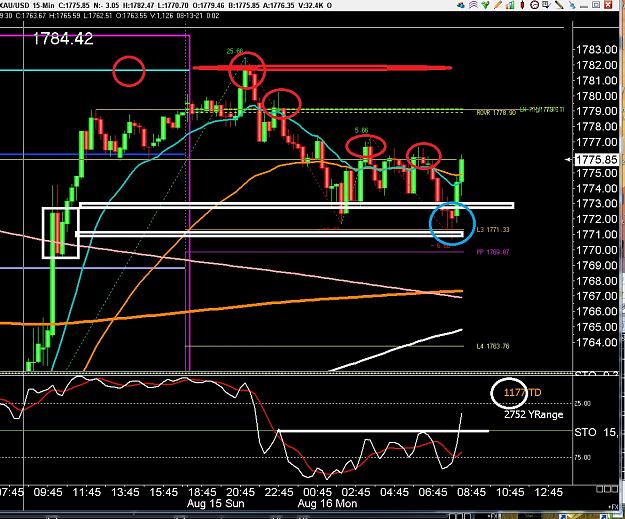The image size is (625, 519).
Task: Click the V:32.4K volume value in header
Action: (x=312, y=5)
